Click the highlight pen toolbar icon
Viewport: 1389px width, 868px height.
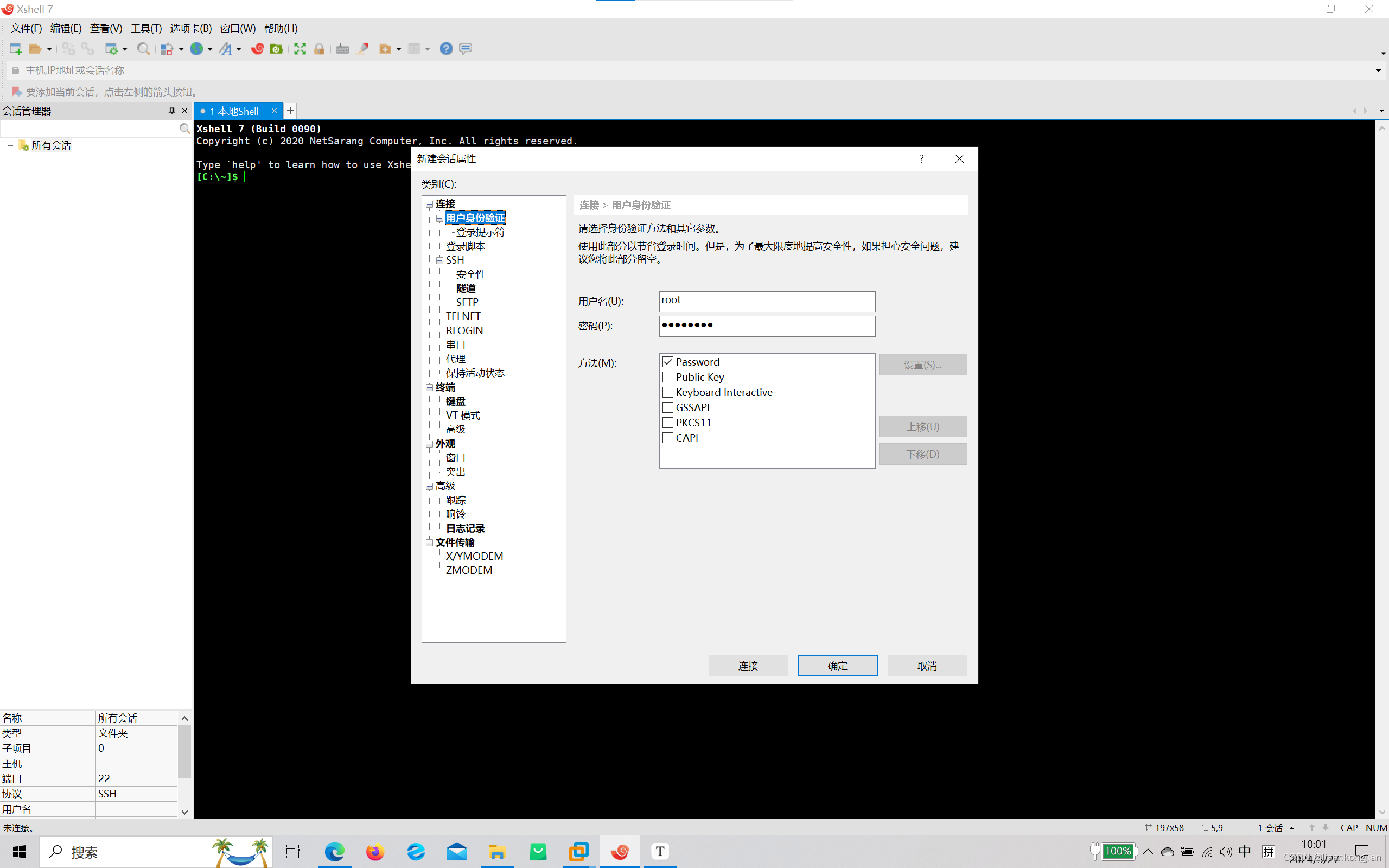pyautogui.click(x=362, y=49)
